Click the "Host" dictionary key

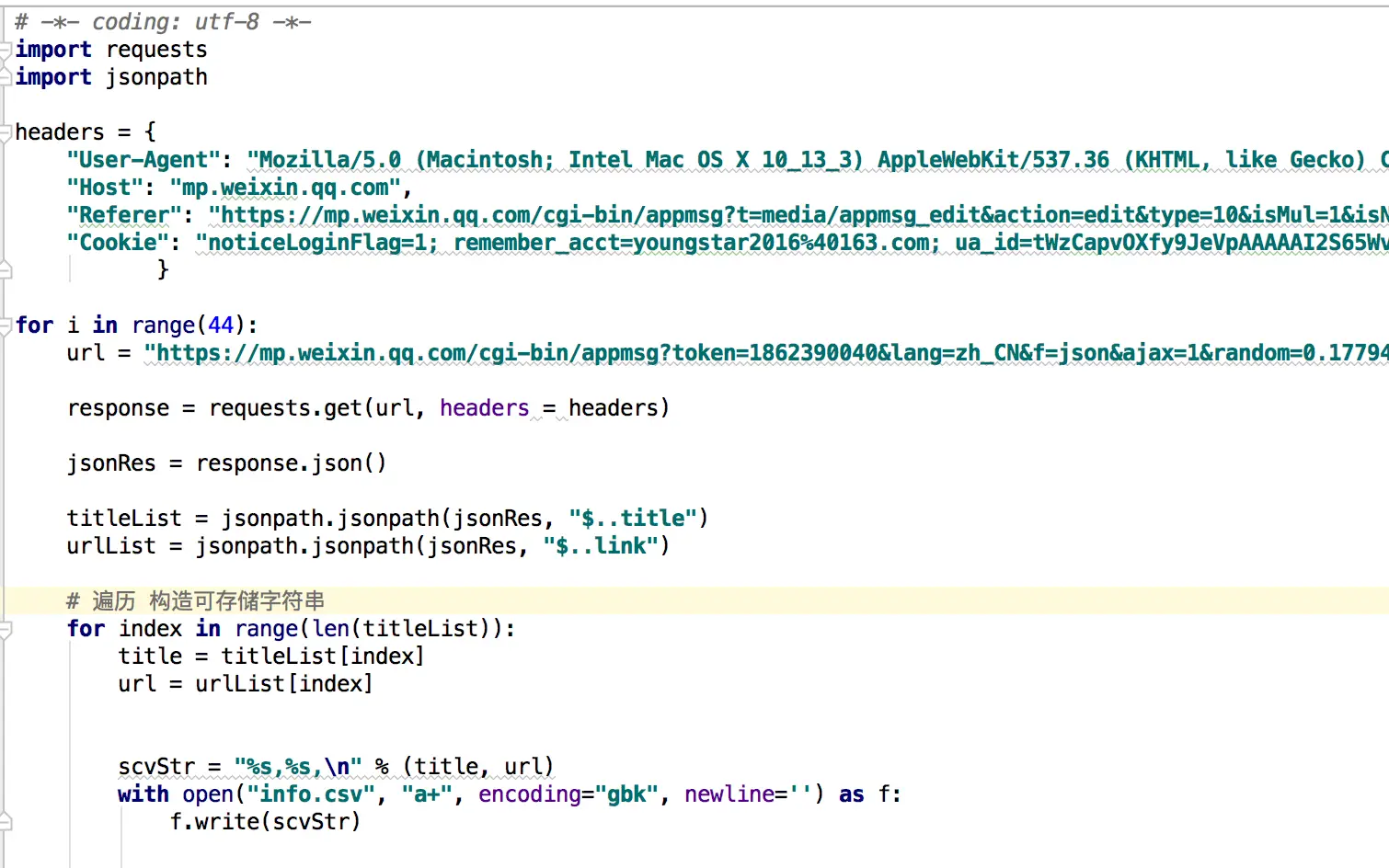pyautogui.click(x=105, y=188)
